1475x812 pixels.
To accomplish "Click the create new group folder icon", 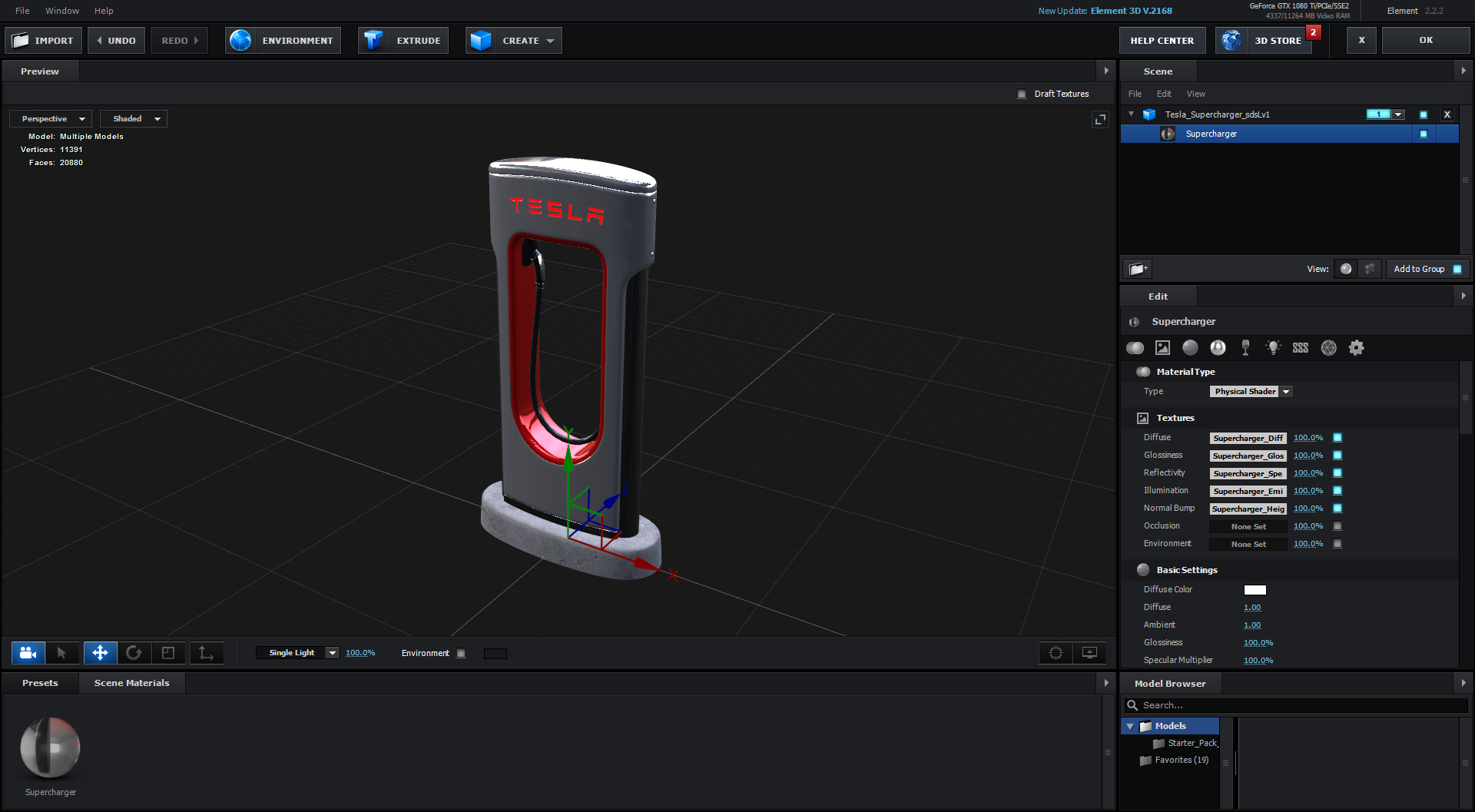I will (x=1138, y=269).
